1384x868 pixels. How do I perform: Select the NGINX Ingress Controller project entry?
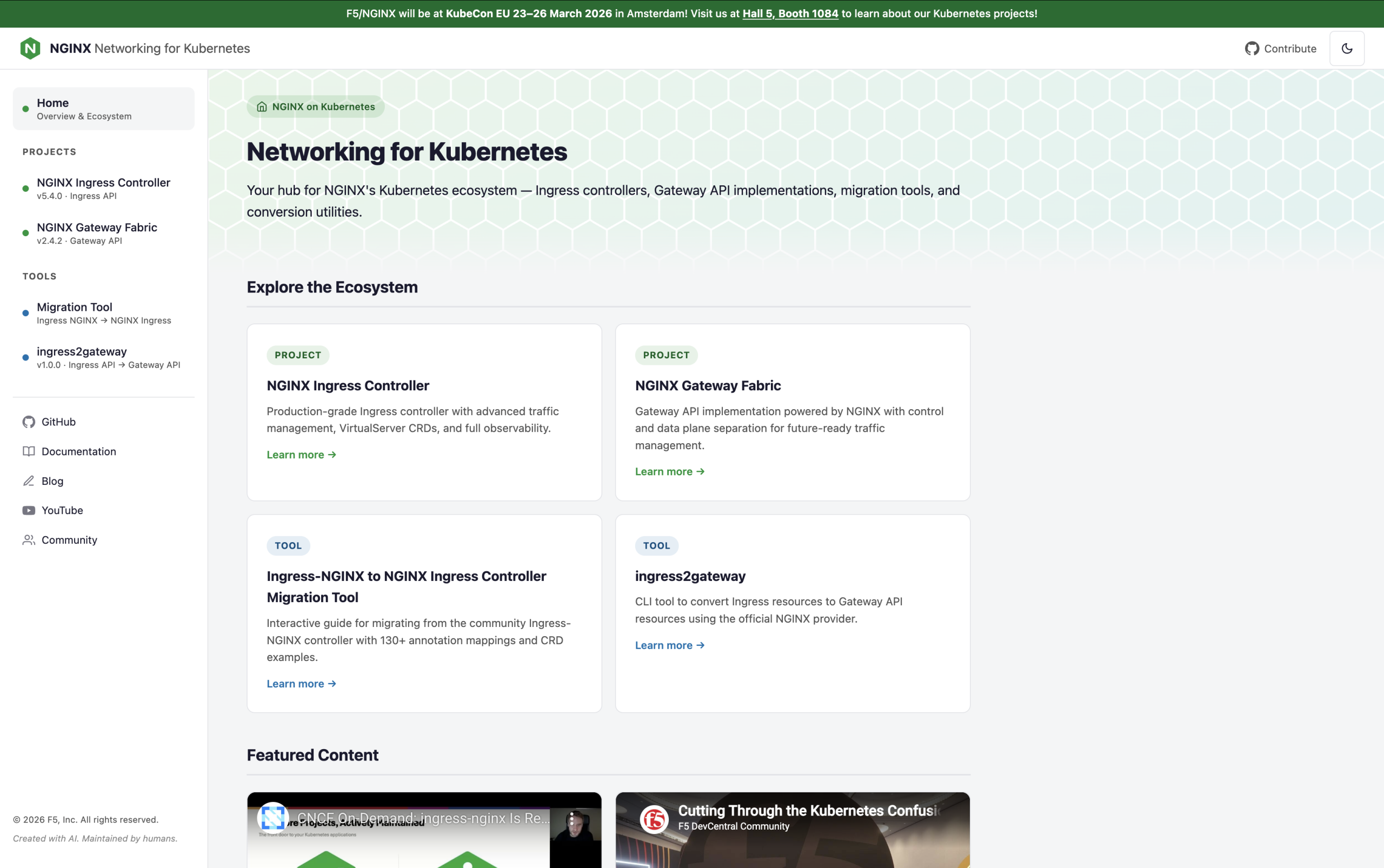[x=103, y=188]
